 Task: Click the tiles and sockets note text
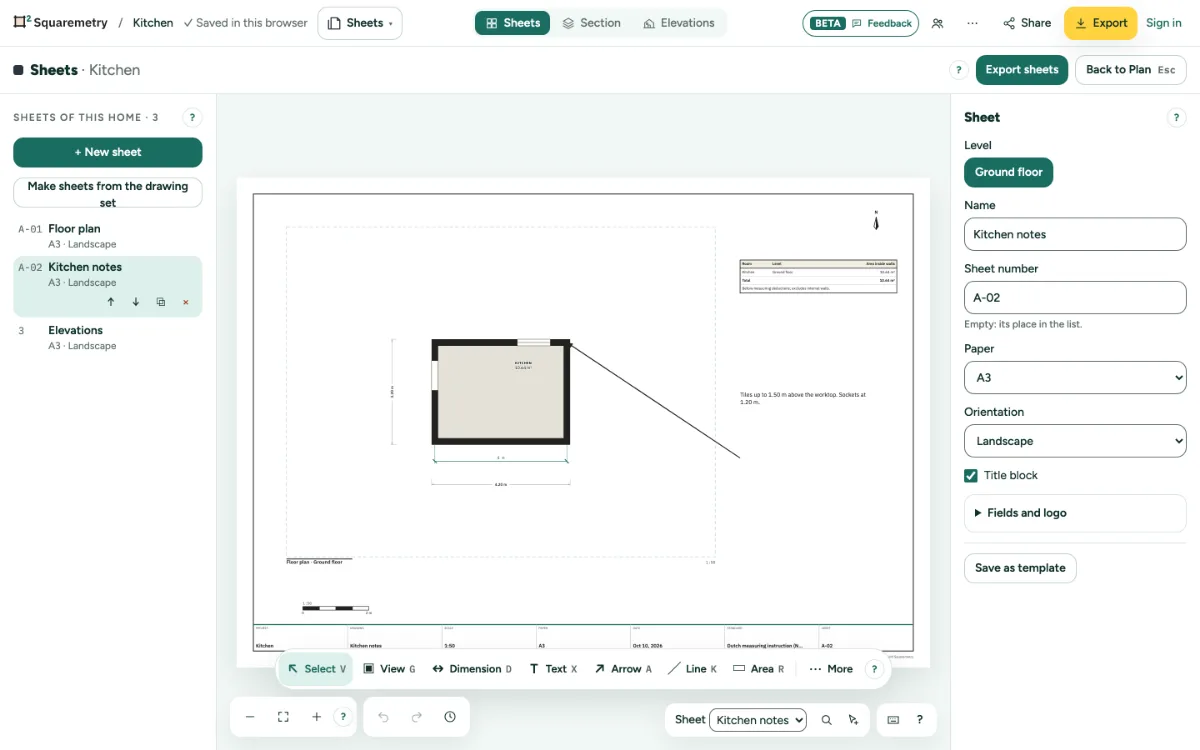click(x=803, y=398)
